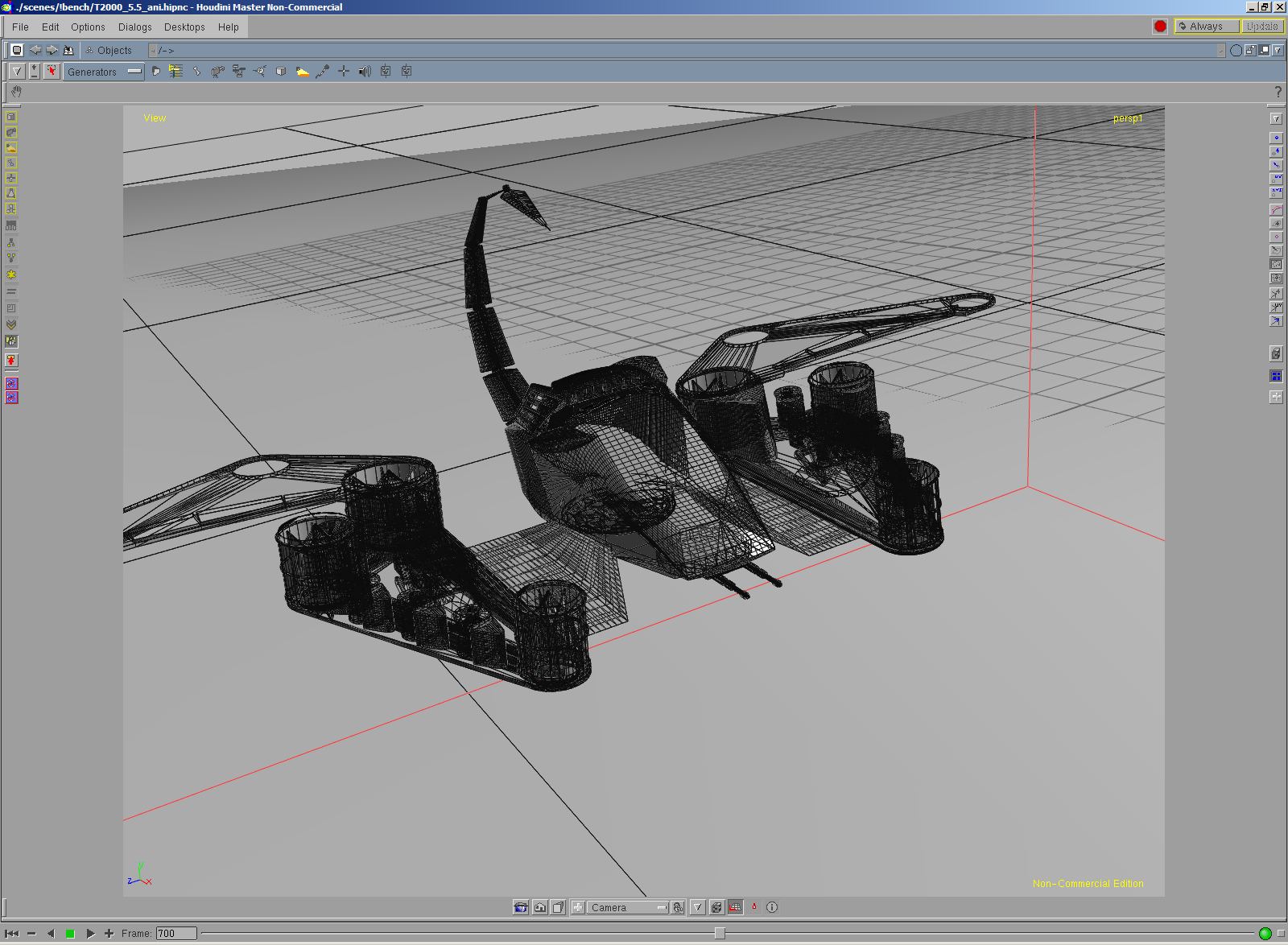Click the microphone object icon

[x=323, y=72]
